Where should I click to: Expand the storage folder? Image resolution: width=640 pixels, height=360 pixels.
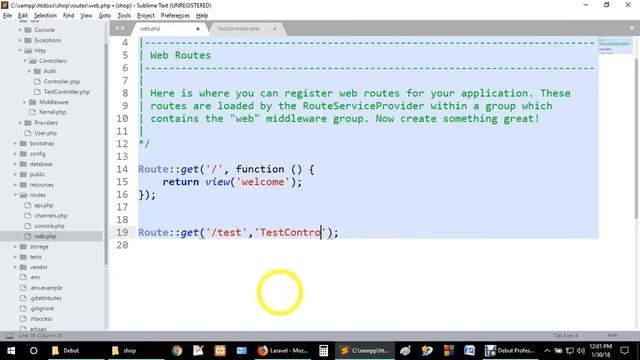15,247
